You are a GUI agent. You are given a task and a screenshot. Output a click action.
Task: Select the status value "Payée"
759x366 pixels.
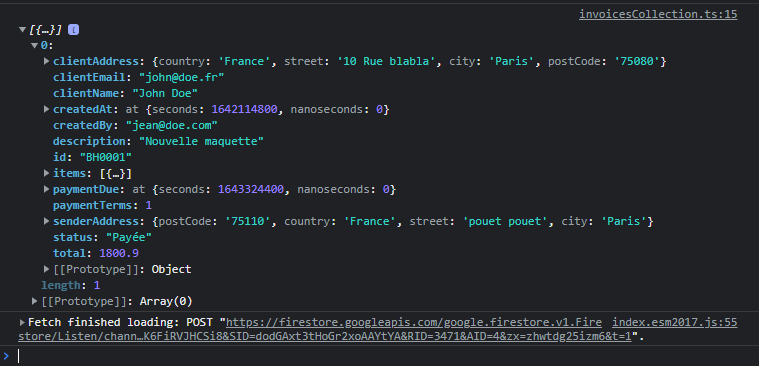[x=129, y=237]
